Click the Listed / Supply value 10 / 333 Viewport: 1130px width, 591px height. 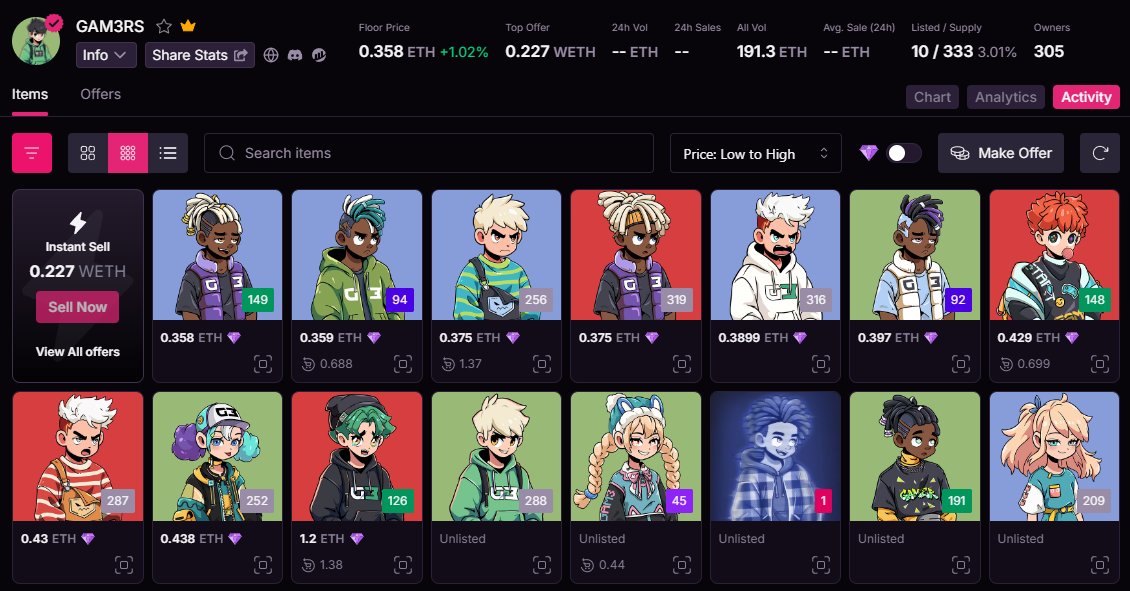click(942, 52)
